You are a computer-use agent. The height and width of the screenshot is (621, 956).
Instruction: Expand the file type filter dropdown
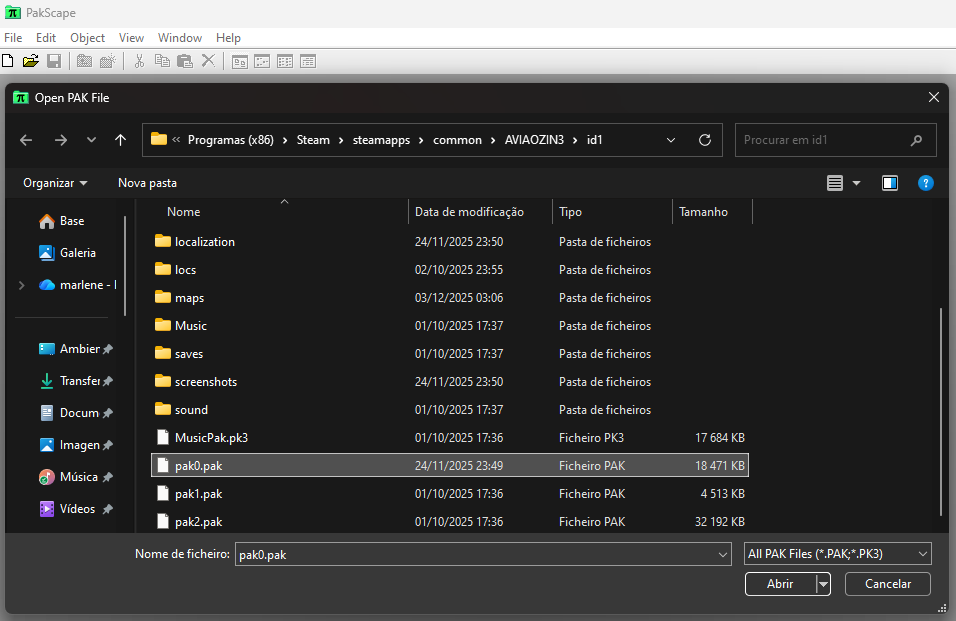pos(838,554)
